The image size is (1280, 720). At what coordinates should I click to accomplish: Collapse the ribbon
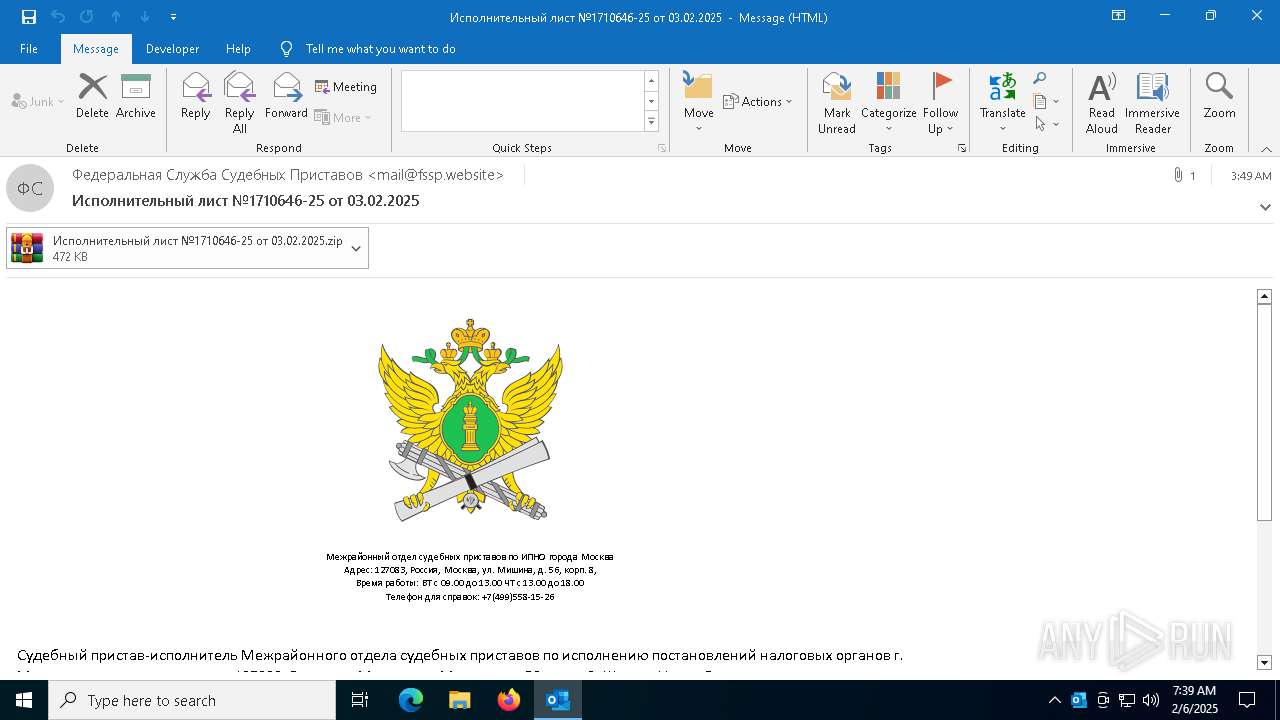coord(1266,149)
